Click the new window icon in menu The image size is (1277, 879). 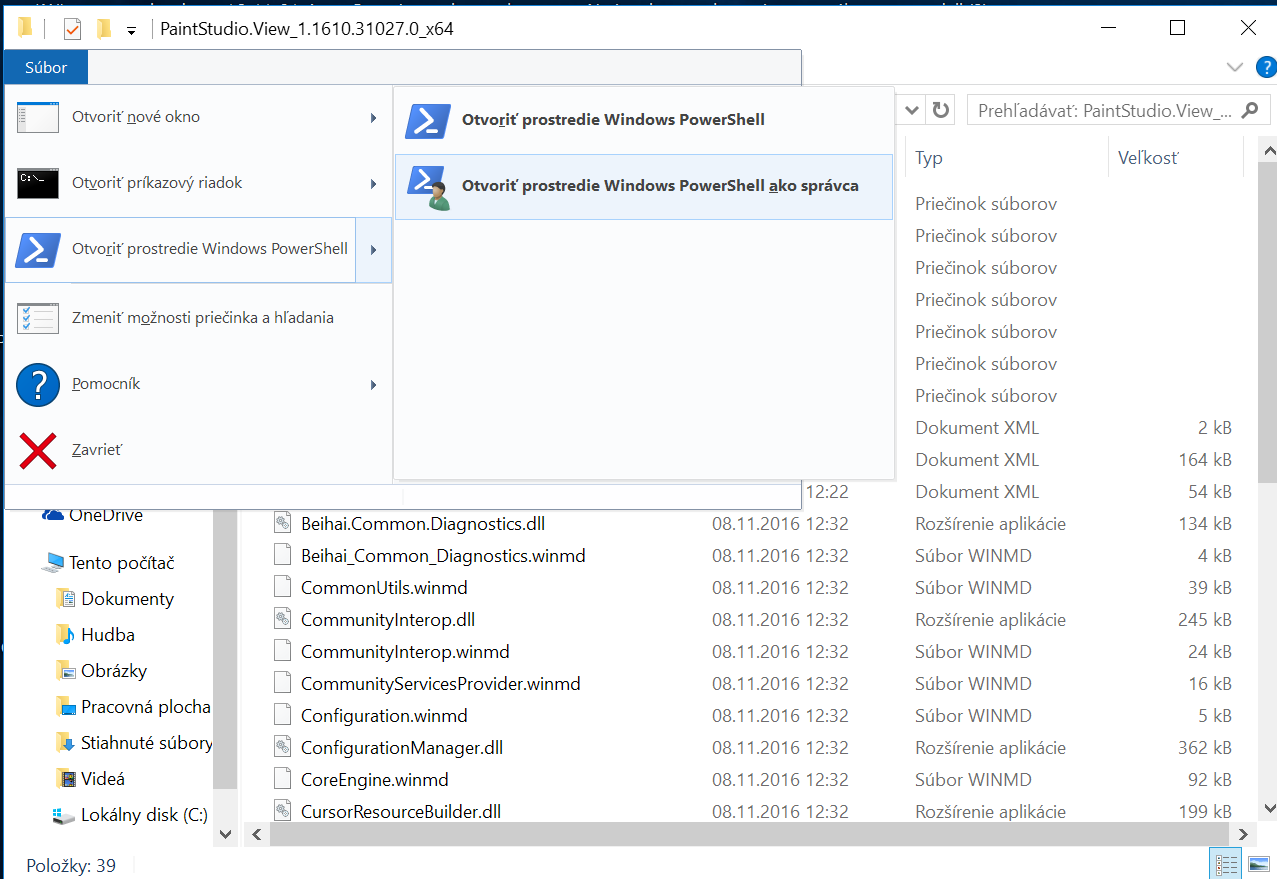pyautogui.click(x=38, y=118)
